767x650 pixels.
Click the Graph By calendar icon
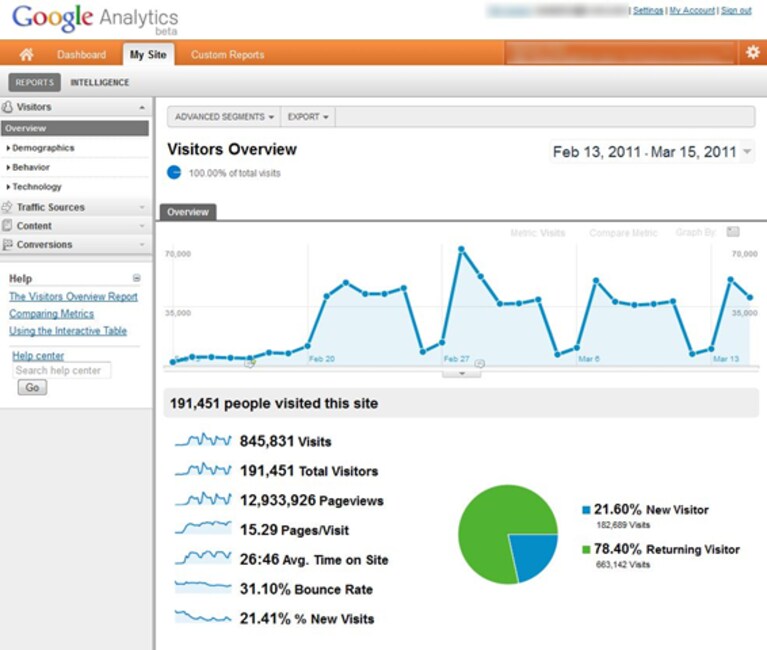pos(733,232)
